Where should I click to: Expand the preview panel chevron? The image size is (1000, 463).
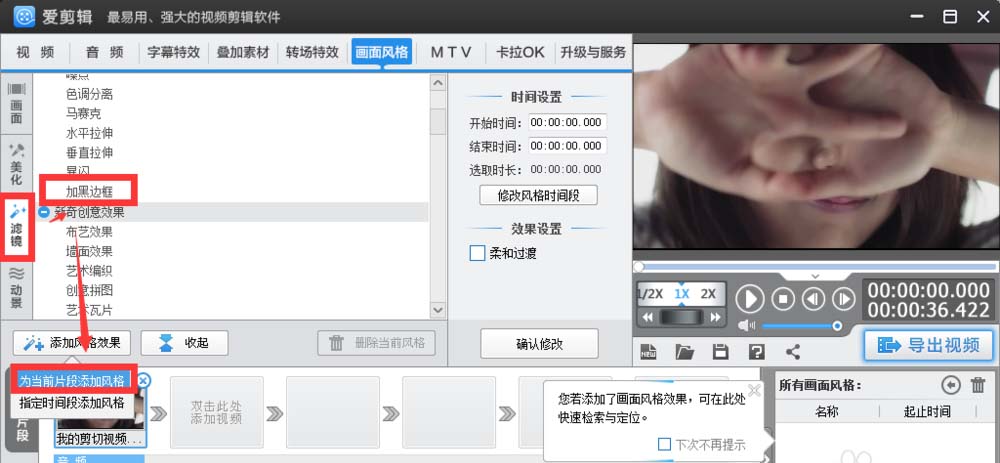pyautogui.click(x=815, y=276)
